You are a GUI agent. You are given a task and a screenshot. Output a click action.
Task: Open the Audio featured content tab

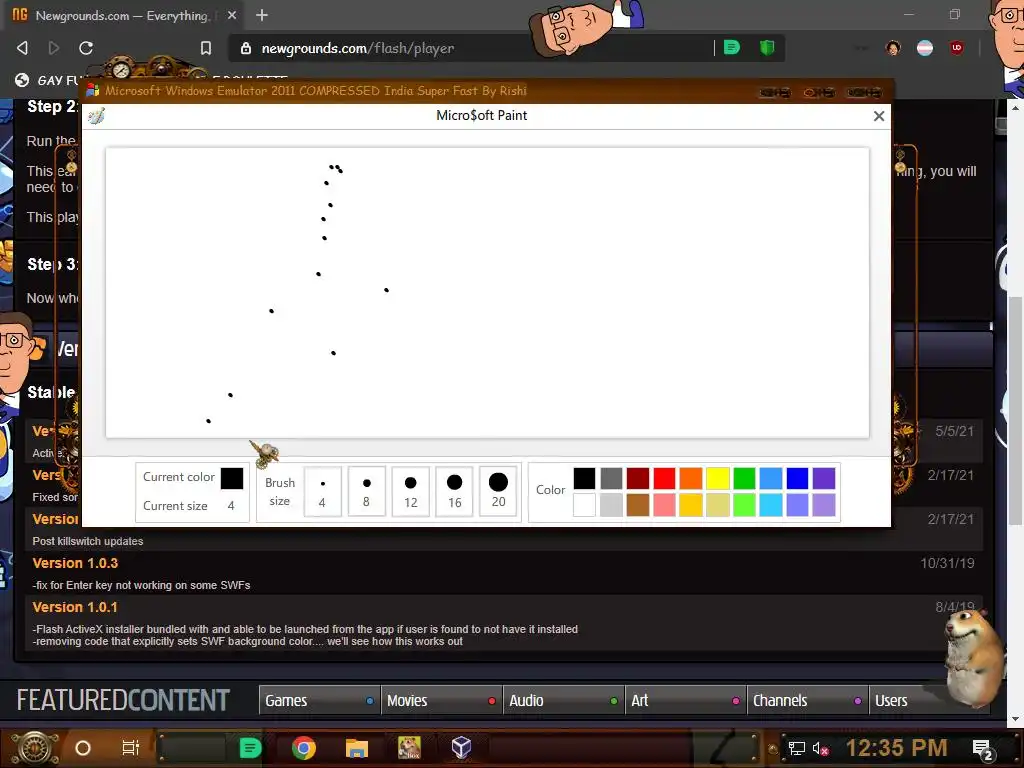(564, 700)
